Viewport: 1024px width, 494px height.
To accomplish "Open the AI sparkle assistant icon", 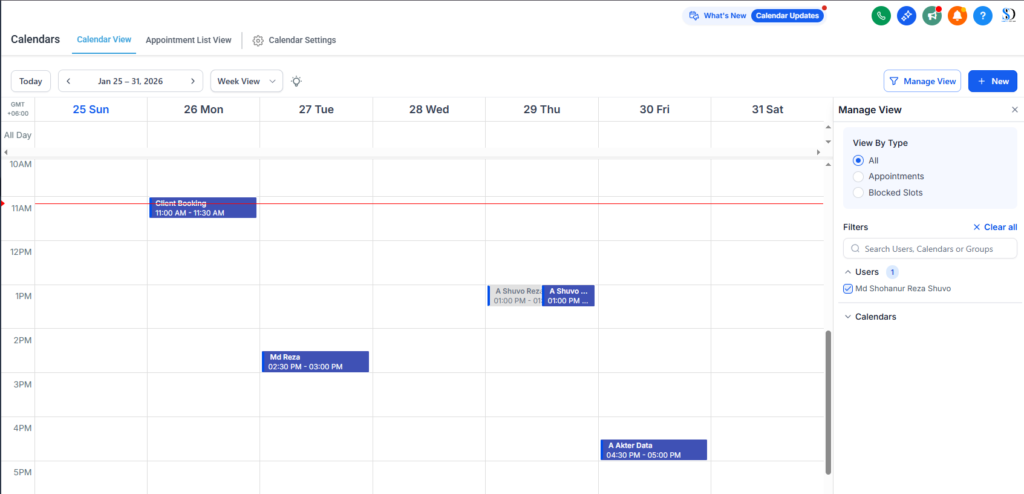I will pyautogui.click(x=906, y=16).
